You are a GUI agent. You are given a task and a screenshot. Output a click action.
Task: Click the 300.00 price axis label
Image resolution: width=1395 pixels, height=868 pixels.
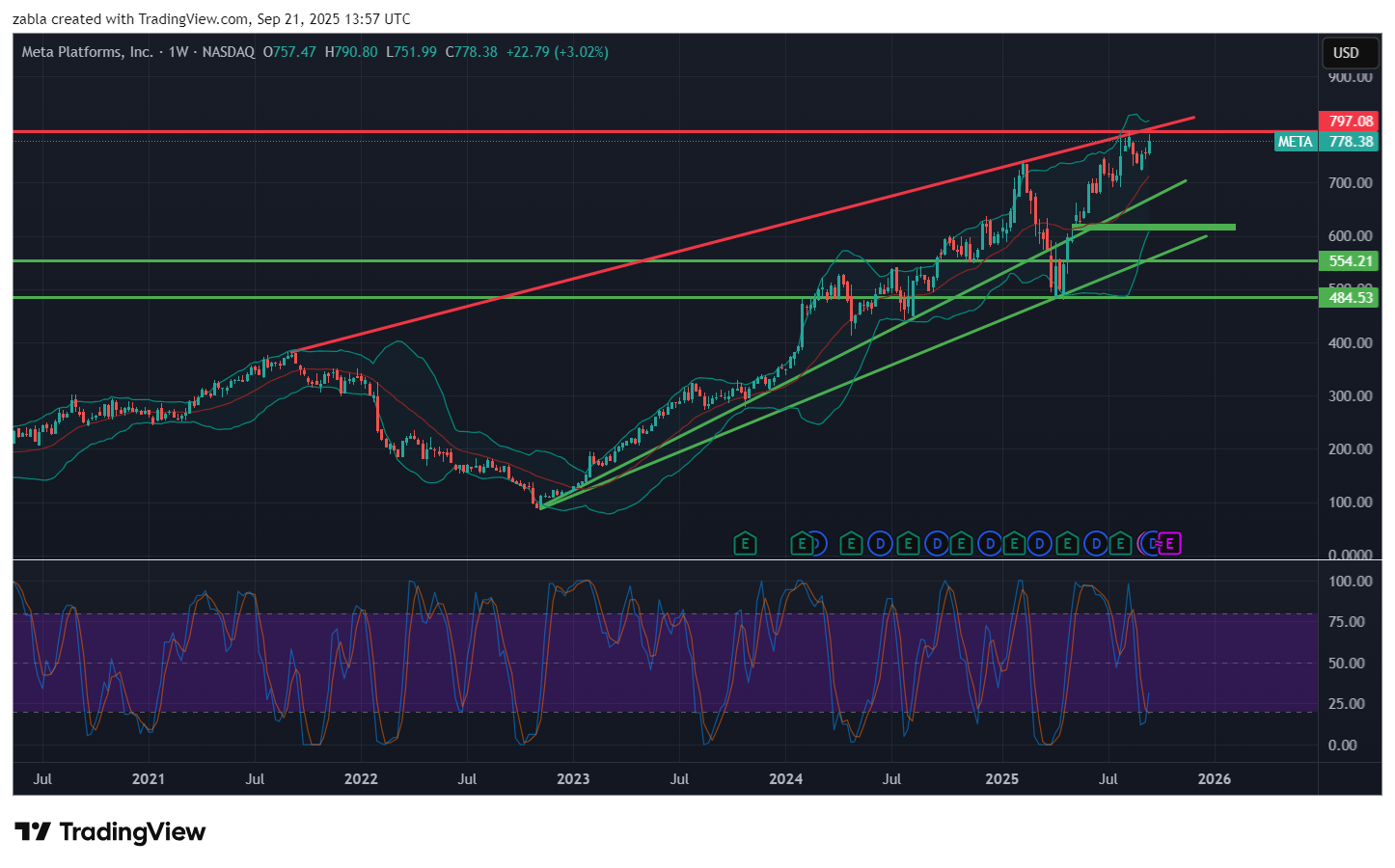click(x=1351, y=396)
